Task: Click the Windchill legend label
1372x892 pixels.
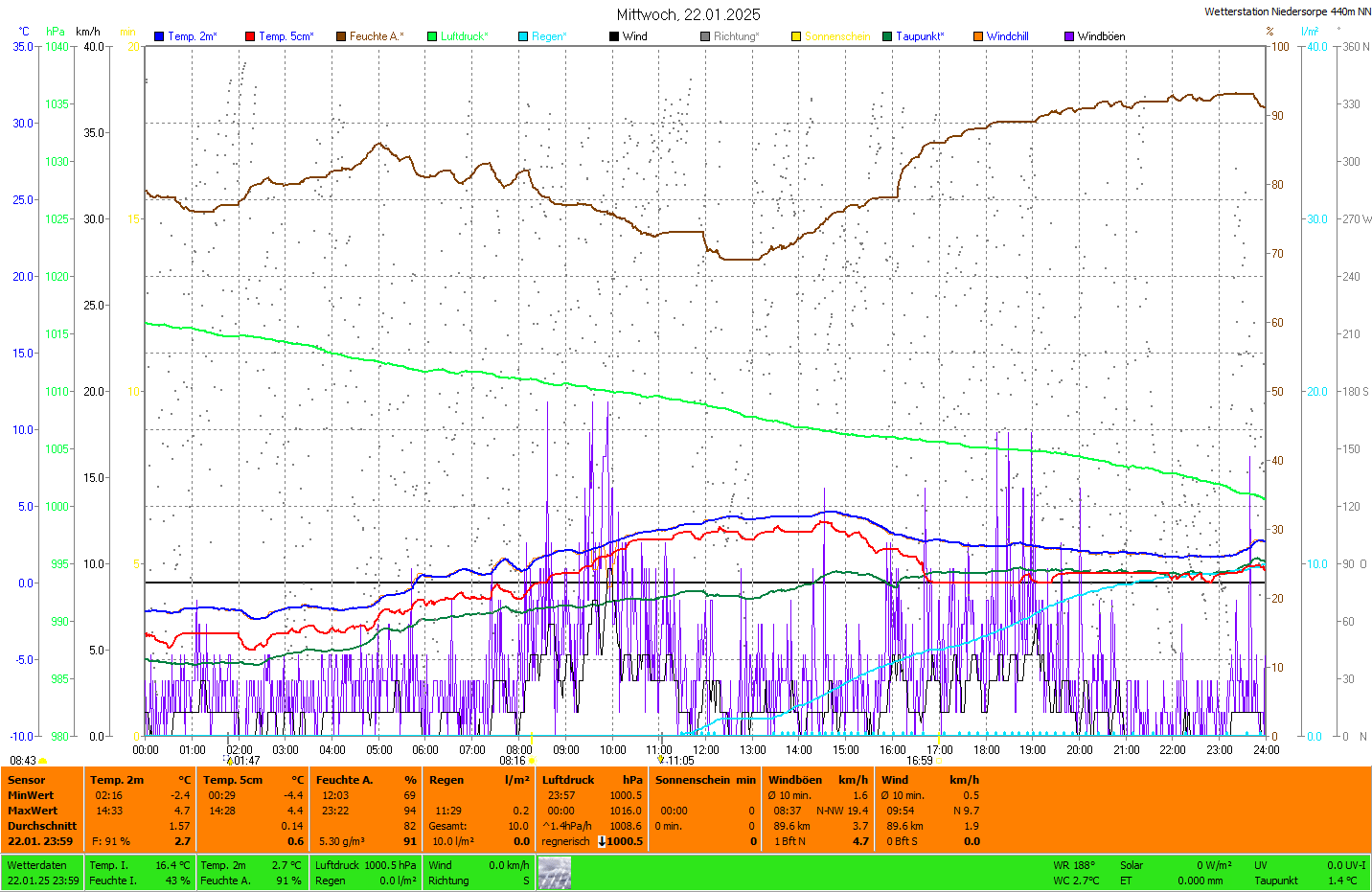Action: click(x=1007, y=36)
